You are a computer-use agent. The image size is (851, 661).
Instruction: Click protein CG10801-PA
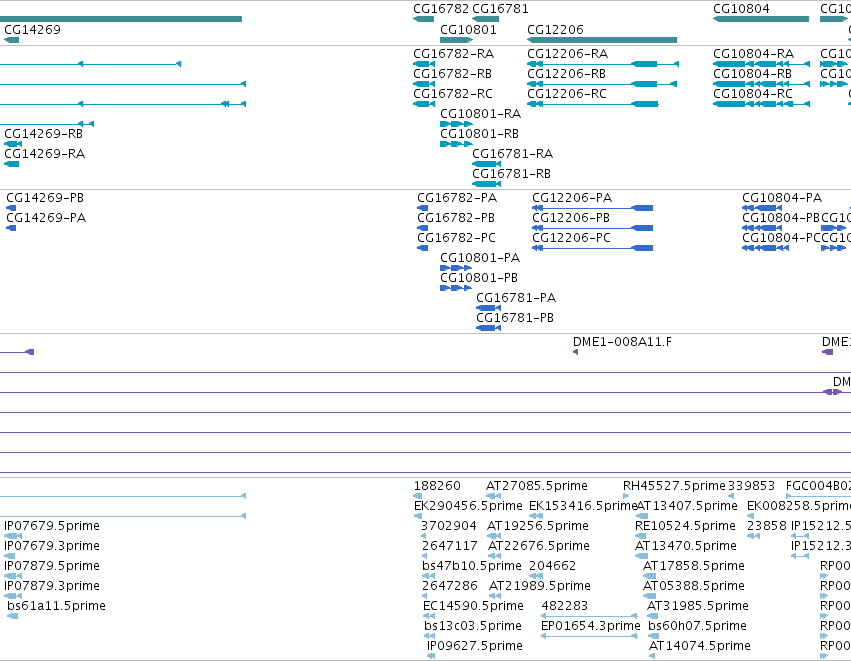480,258
